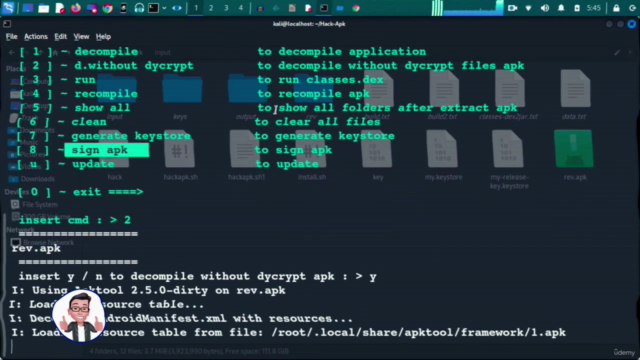Launch the text editor from the panel
Viewport: 640px width, 360px height.
point(60,8)
